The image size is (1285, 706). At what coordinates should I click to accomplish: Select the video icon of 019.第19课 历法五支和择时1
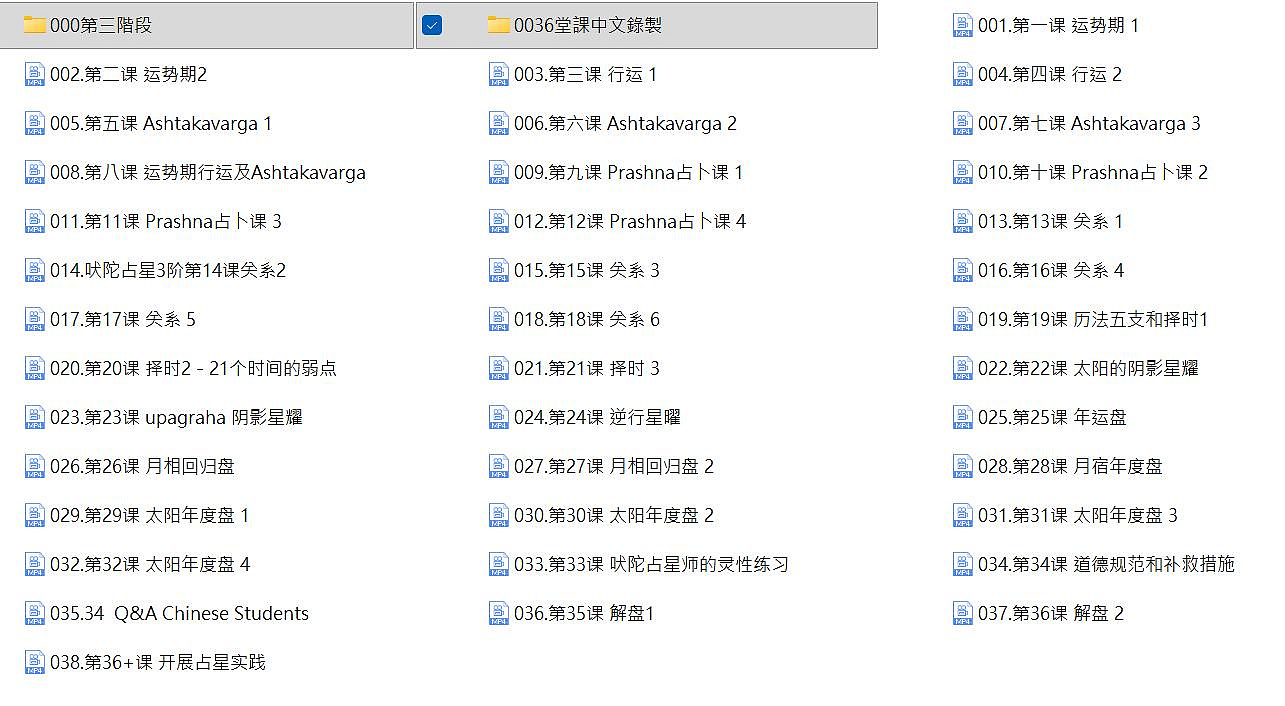coord(963,319)
